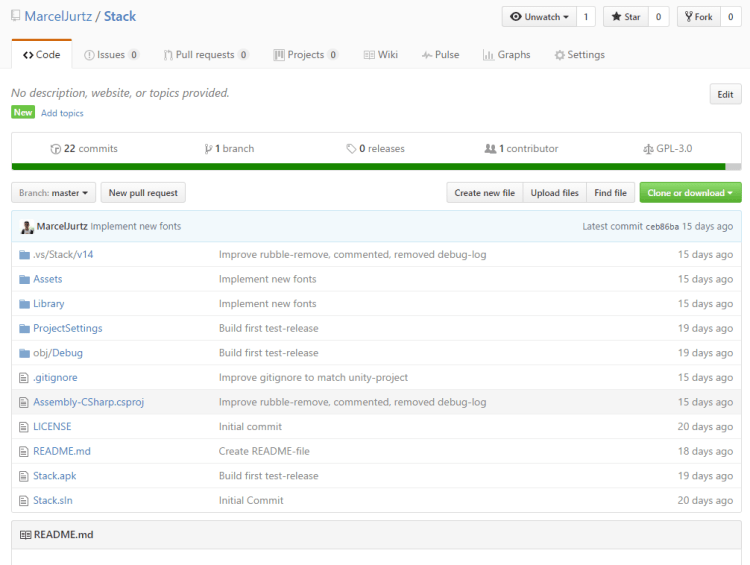Fork the Stack repository
The width and height of the screenshot is (750, 565).
(x=698, y=17)
